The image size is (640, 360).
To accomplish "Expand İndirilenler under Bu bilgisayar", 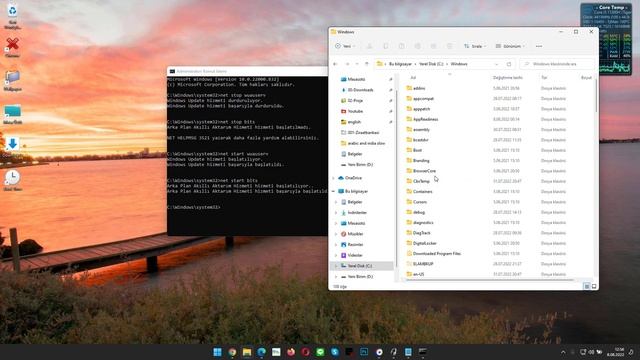I will pos(336,213).
